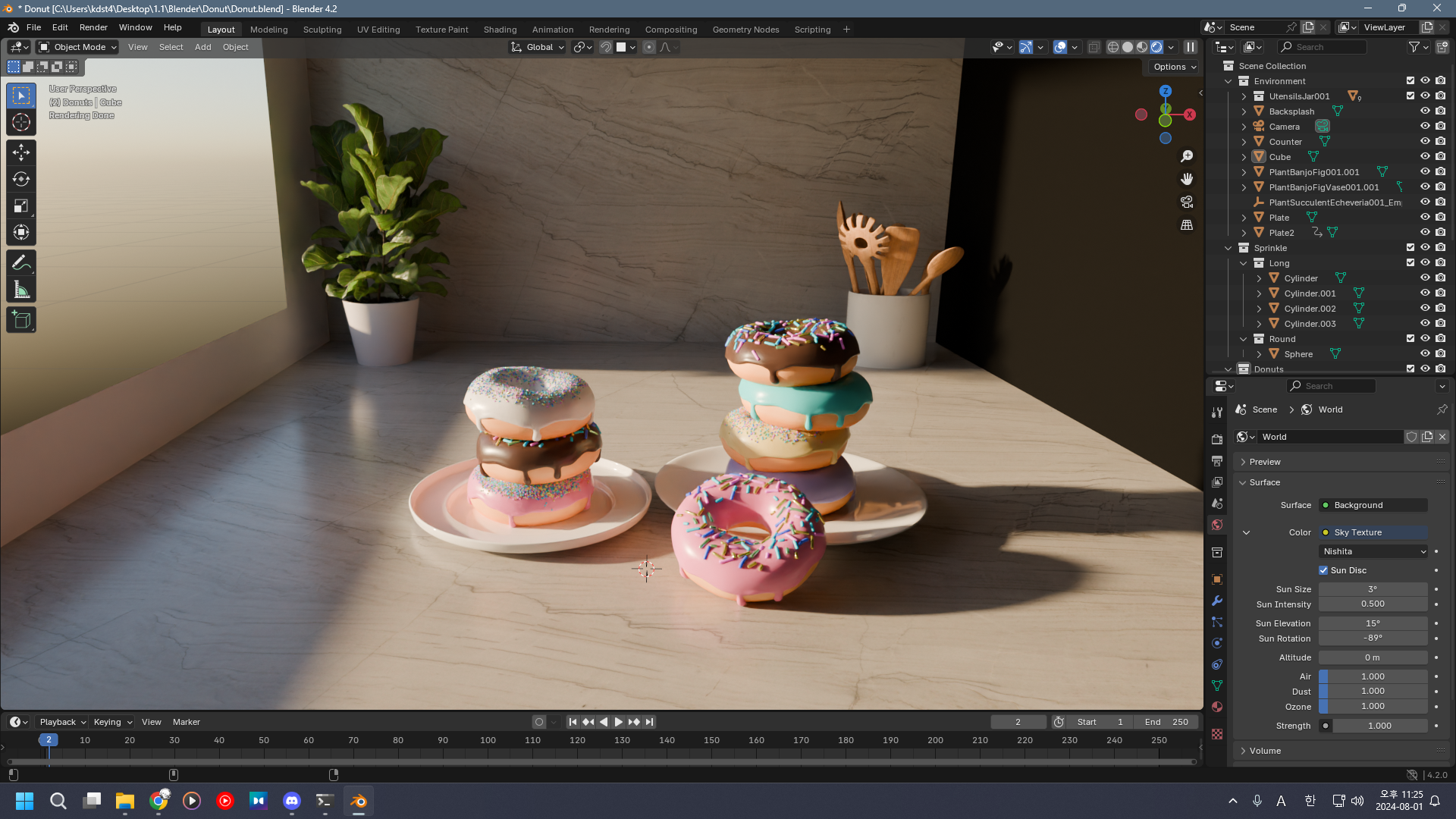Viewport: 1456px width, 819px height.
Task: Select the Move tool
Action: (x=21, y=152)
